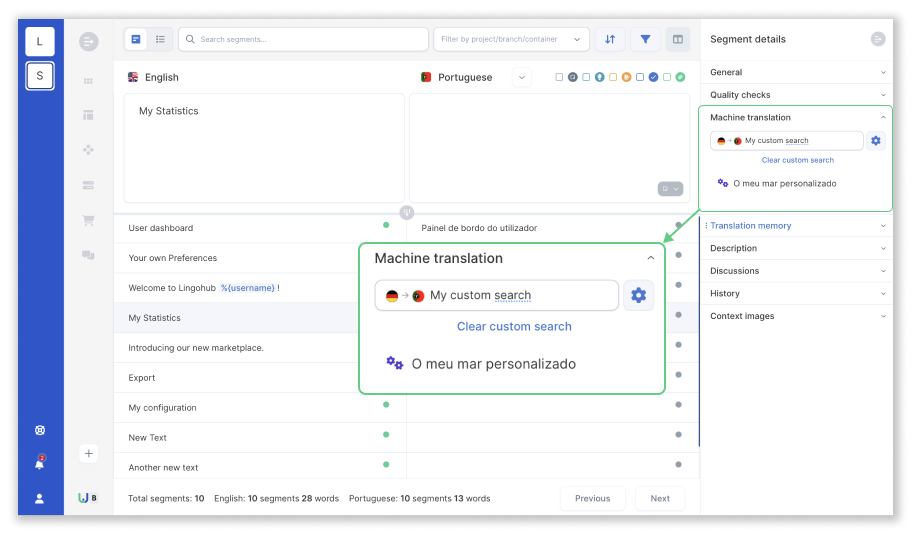Expand the General section
911x534 pixels.
[797, 72]
